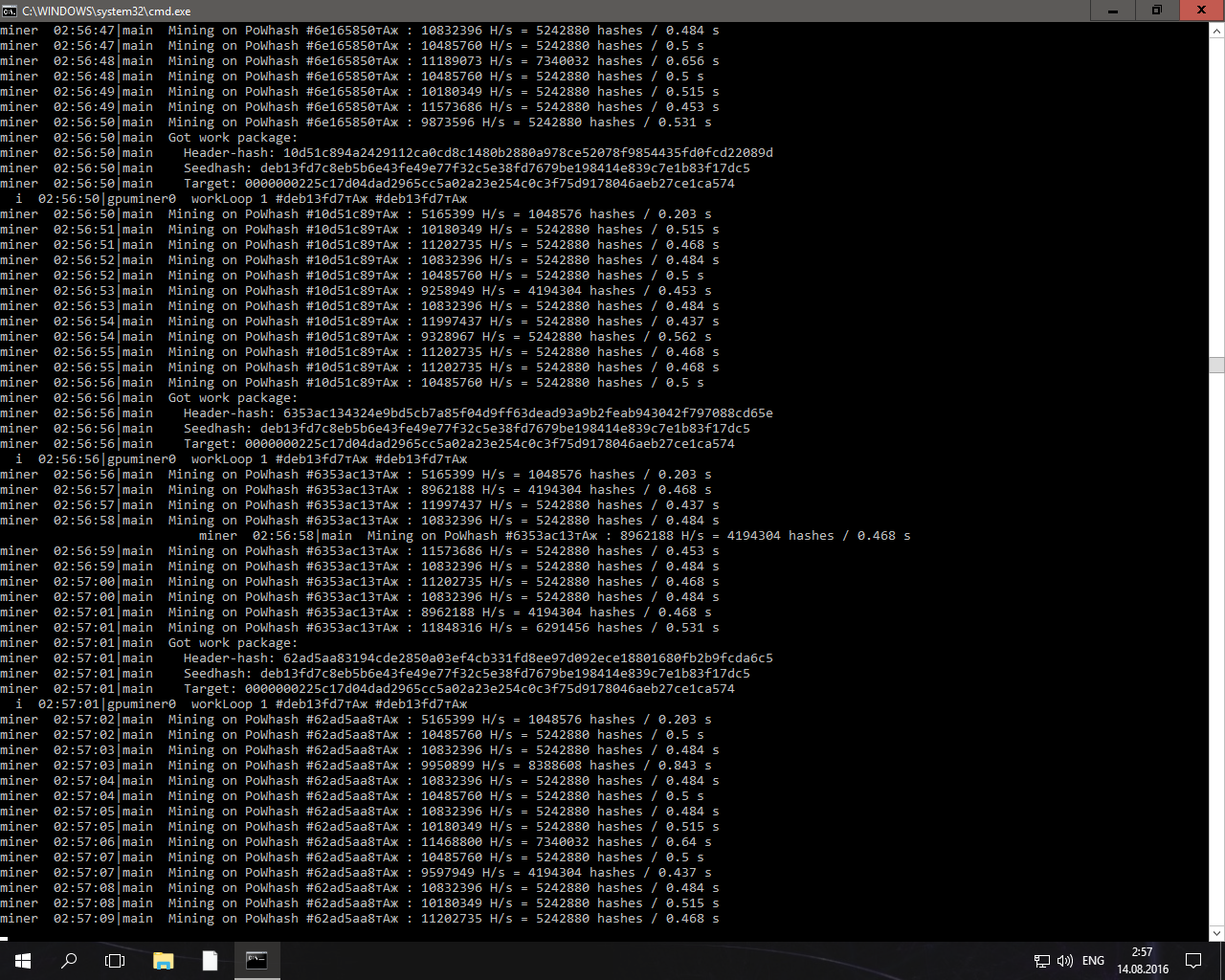
Task: Open the volume speaker tray icon
Action: [x=1064, y=961]
